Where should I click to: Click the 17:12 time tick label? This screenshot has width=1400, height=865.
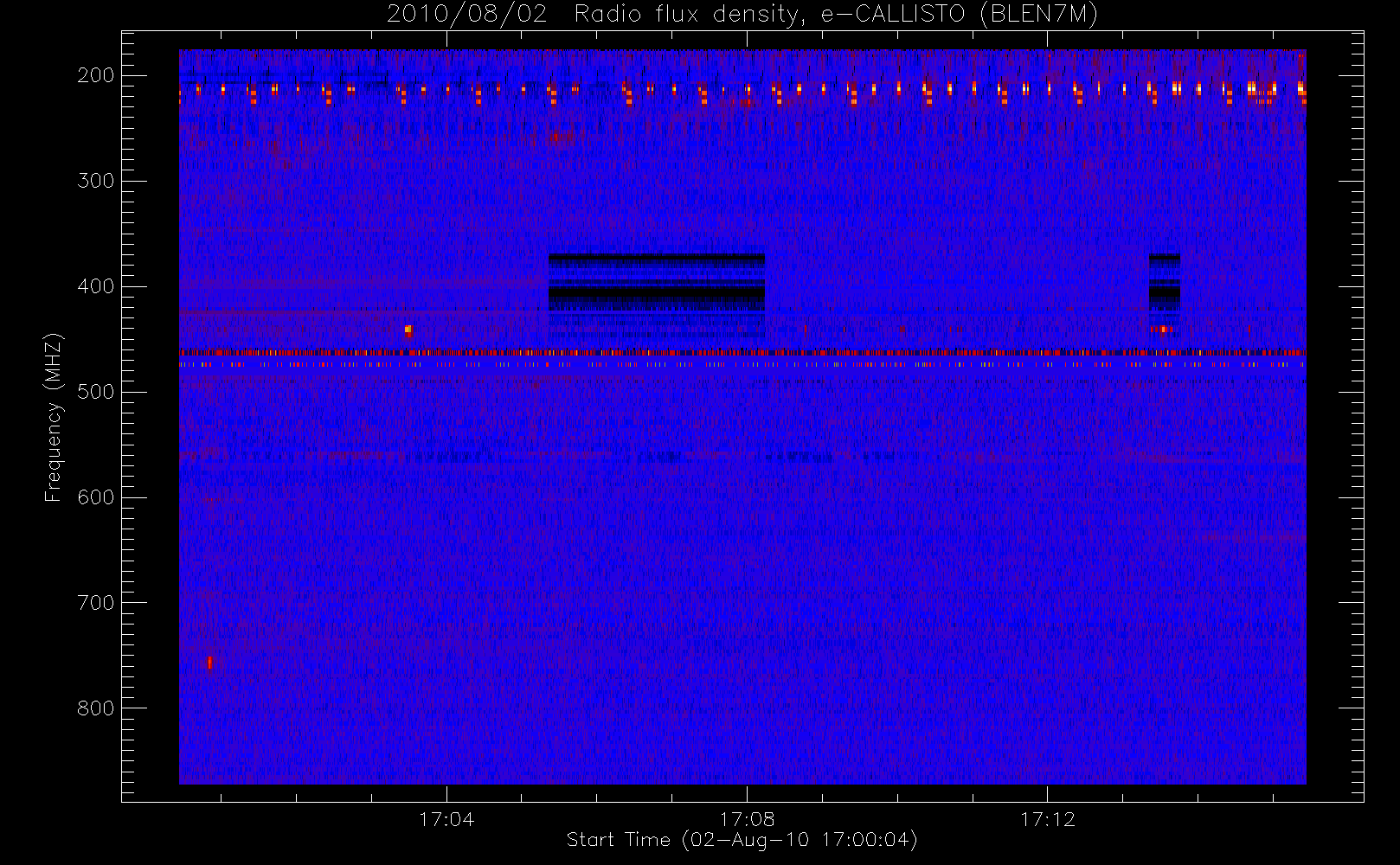pyautogui.click(x=1047, y=819)
